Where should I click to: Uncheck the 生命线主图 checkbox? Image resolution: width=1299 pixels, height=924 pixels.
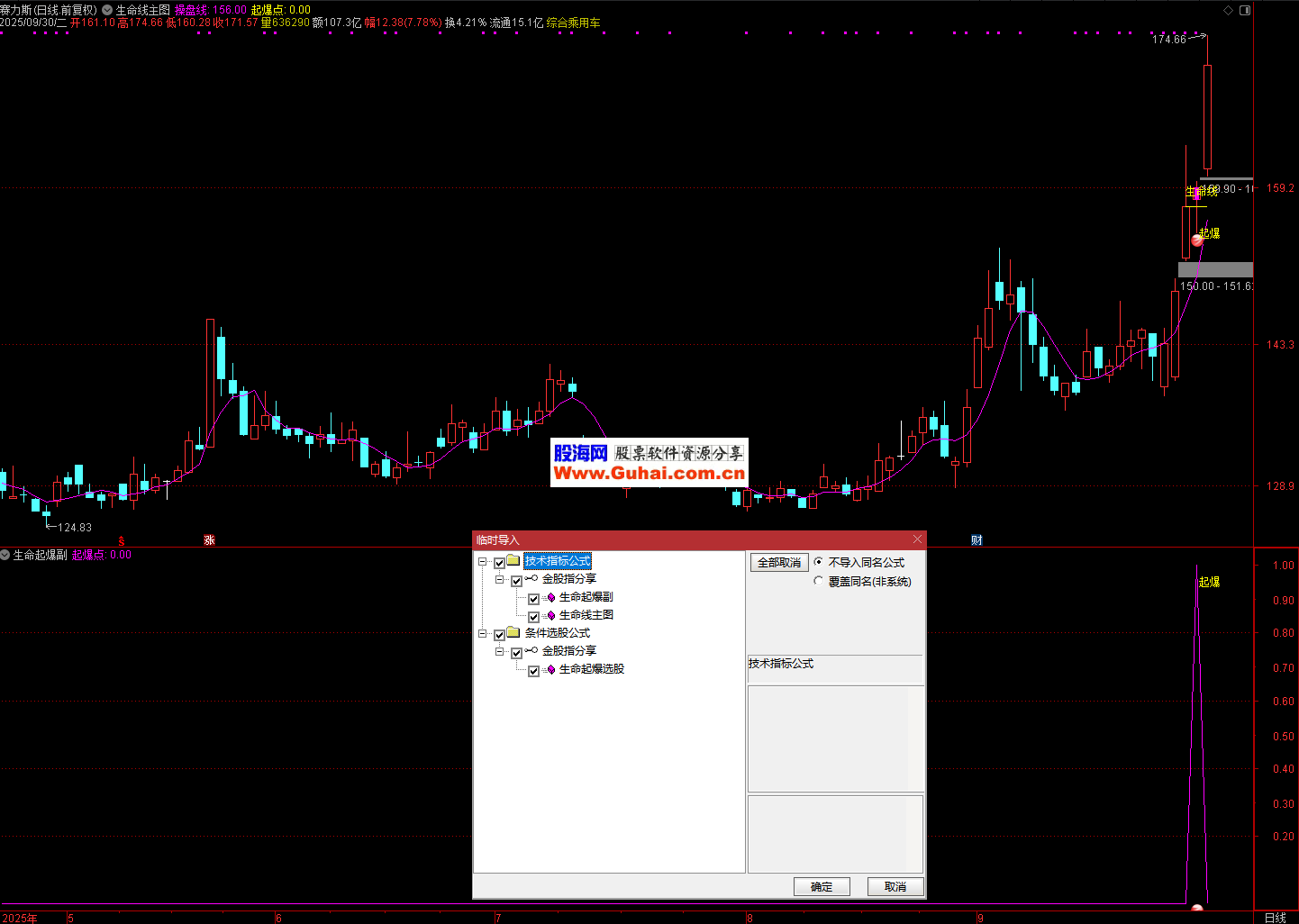point(533,616)
